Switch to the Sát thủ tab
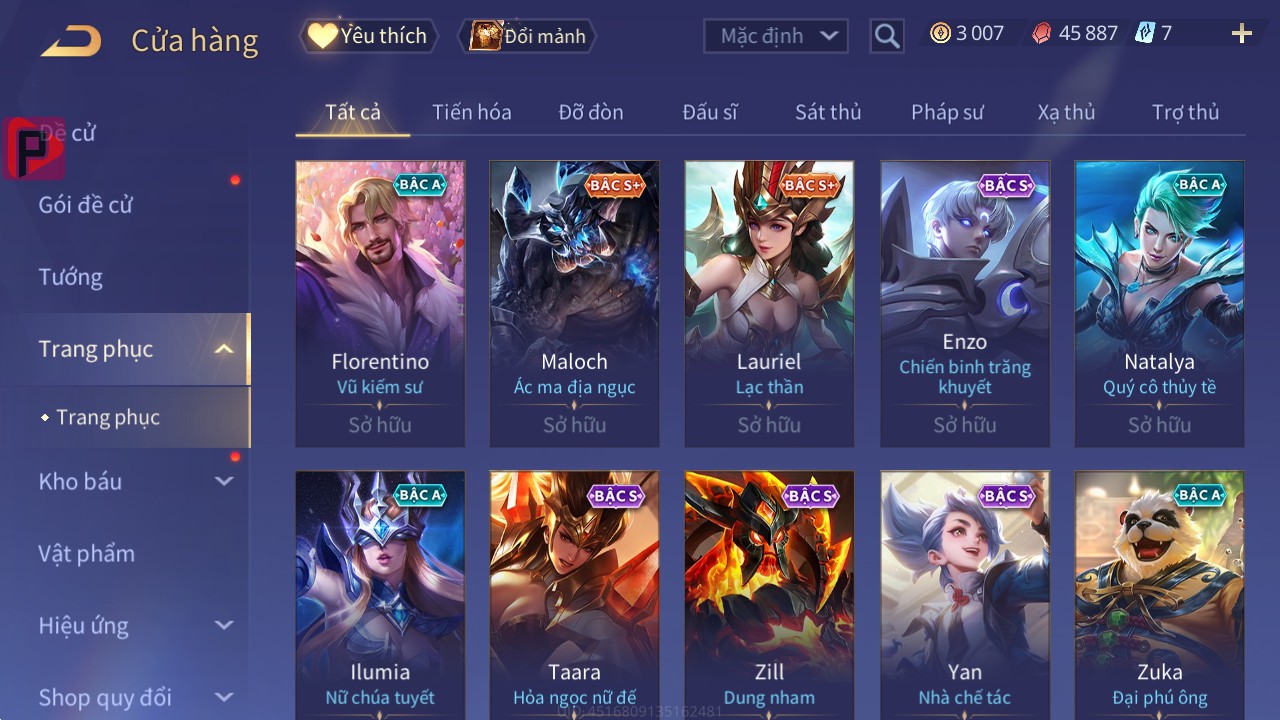The height and width of the screenshot is (720, 1280). [x=828, y=112]
